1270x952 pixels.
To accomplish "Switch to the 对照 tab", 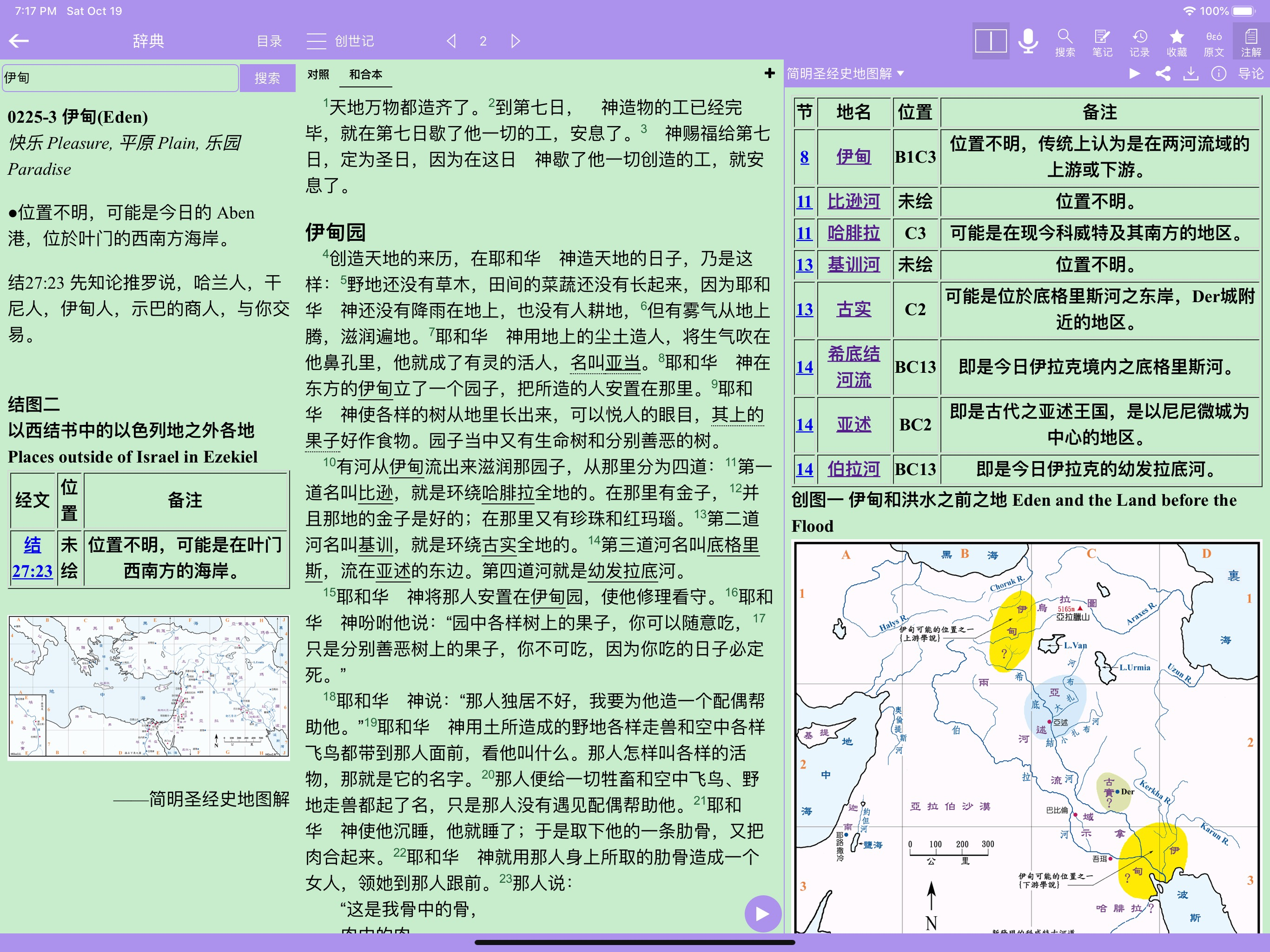I will pos(318,74).
